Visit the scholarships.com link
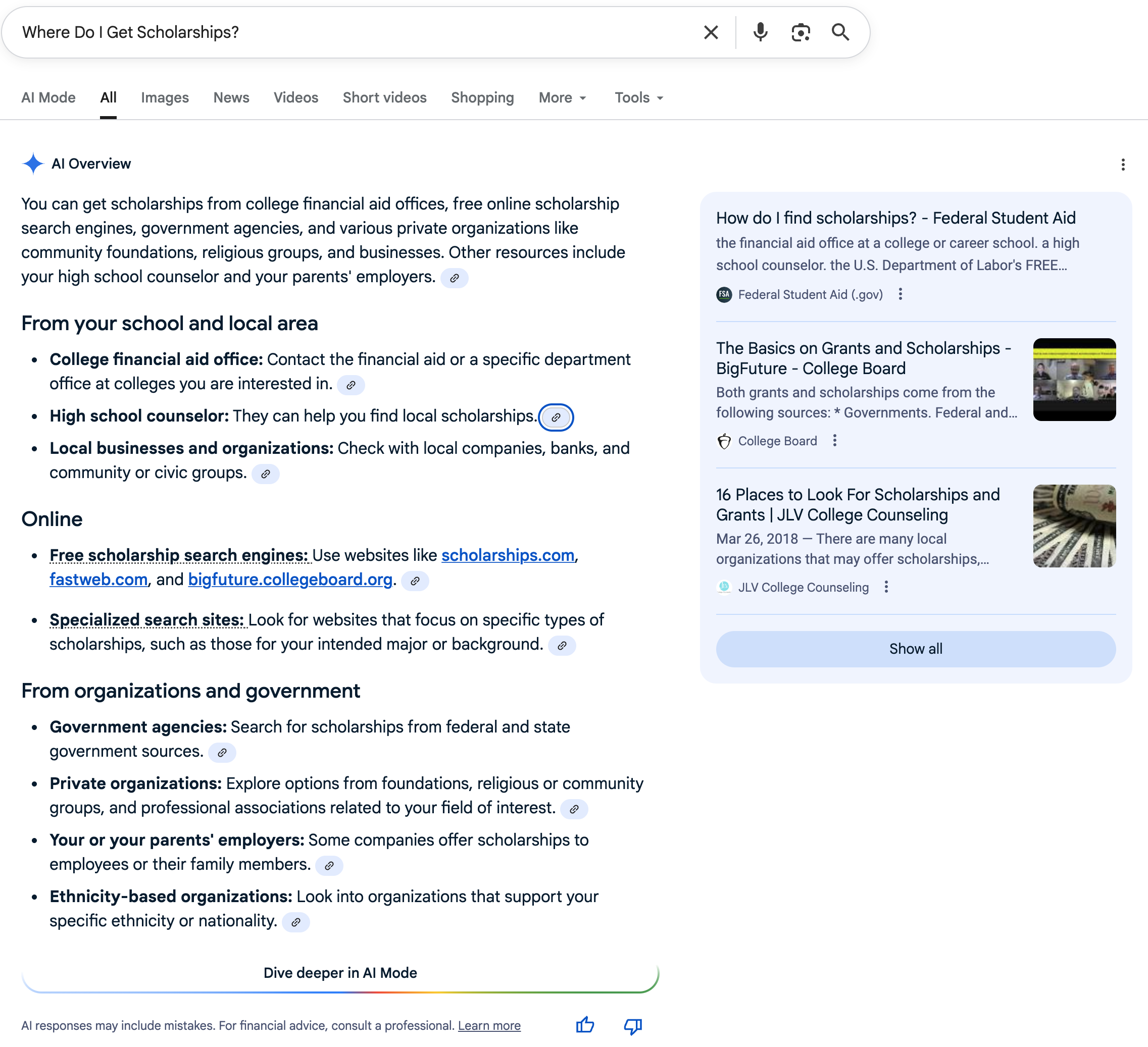Screen dimensions: 1148x1047 pos(508,555)
